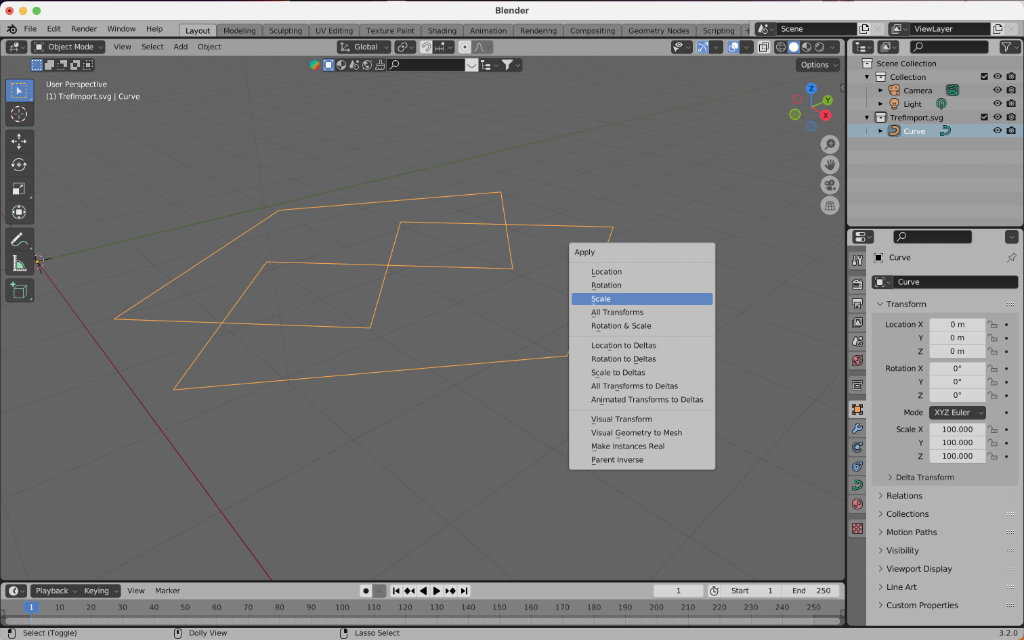The image size is (1024, 640).
Task: Expand the Relations panel
Action: [x=904, y=496]
